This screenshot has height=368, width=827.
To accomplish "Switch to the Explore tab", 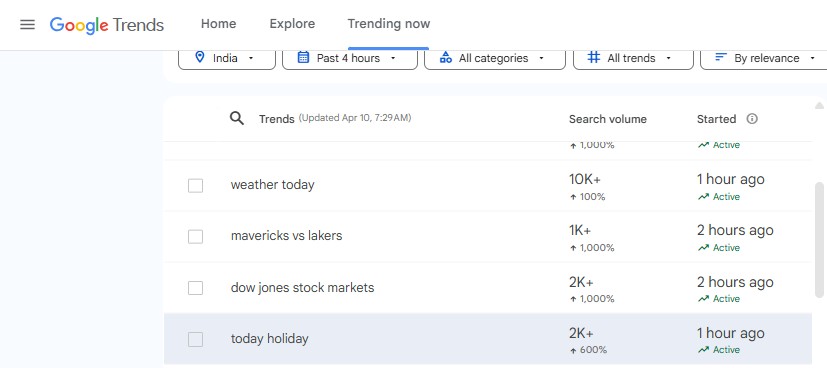I will pyautogui.click(x=292, y=24).
